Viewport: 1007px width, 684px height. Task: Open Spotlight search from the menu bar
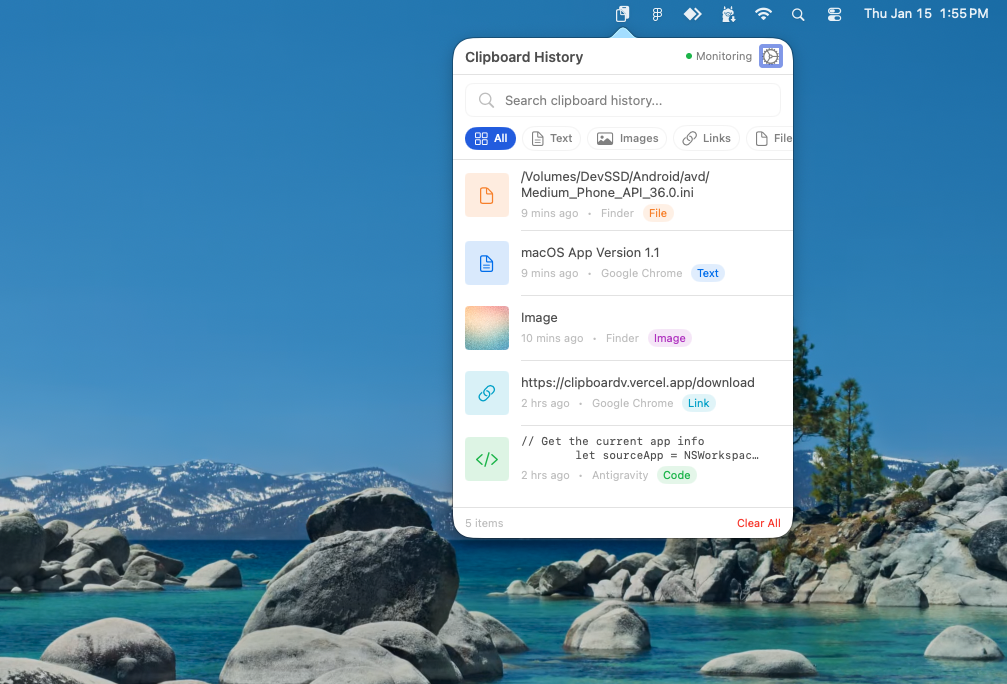click(797, 14)
